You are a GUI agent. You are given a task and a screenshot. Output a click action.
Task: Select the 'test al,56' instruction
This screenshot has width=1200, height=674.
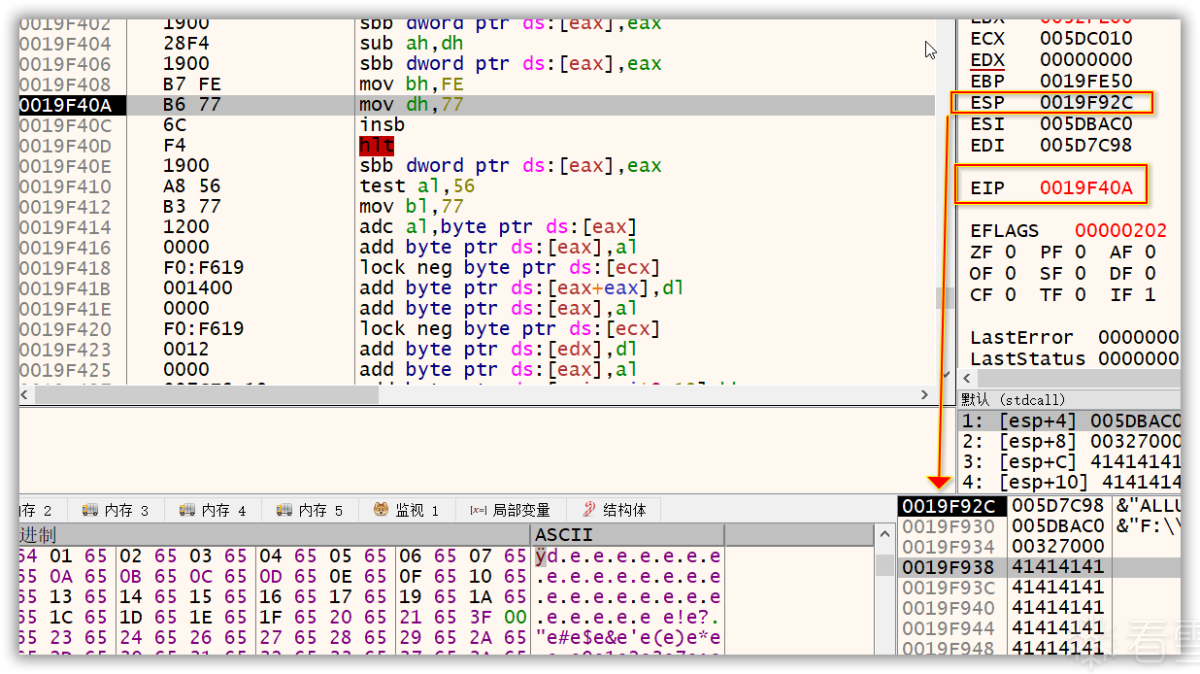(x=418, y=186)
